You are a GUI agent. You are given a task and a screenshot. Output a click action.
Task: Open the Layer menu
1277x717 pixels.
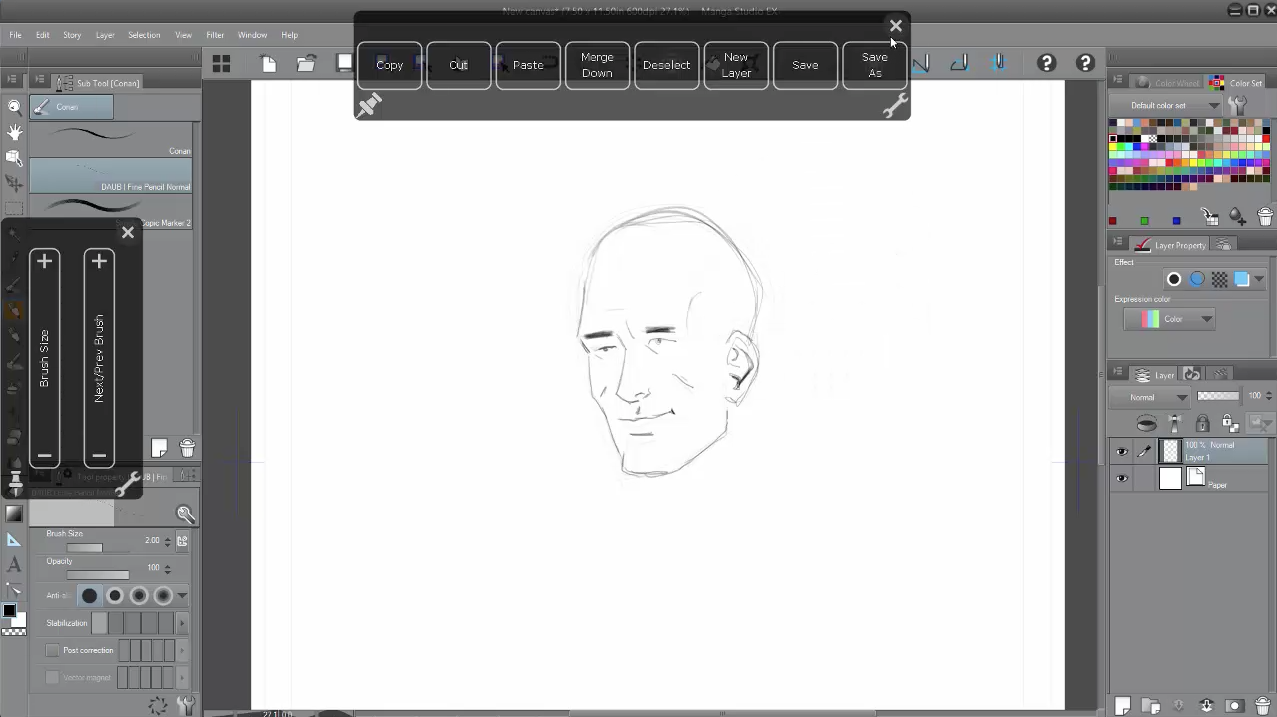click(105, 35)
